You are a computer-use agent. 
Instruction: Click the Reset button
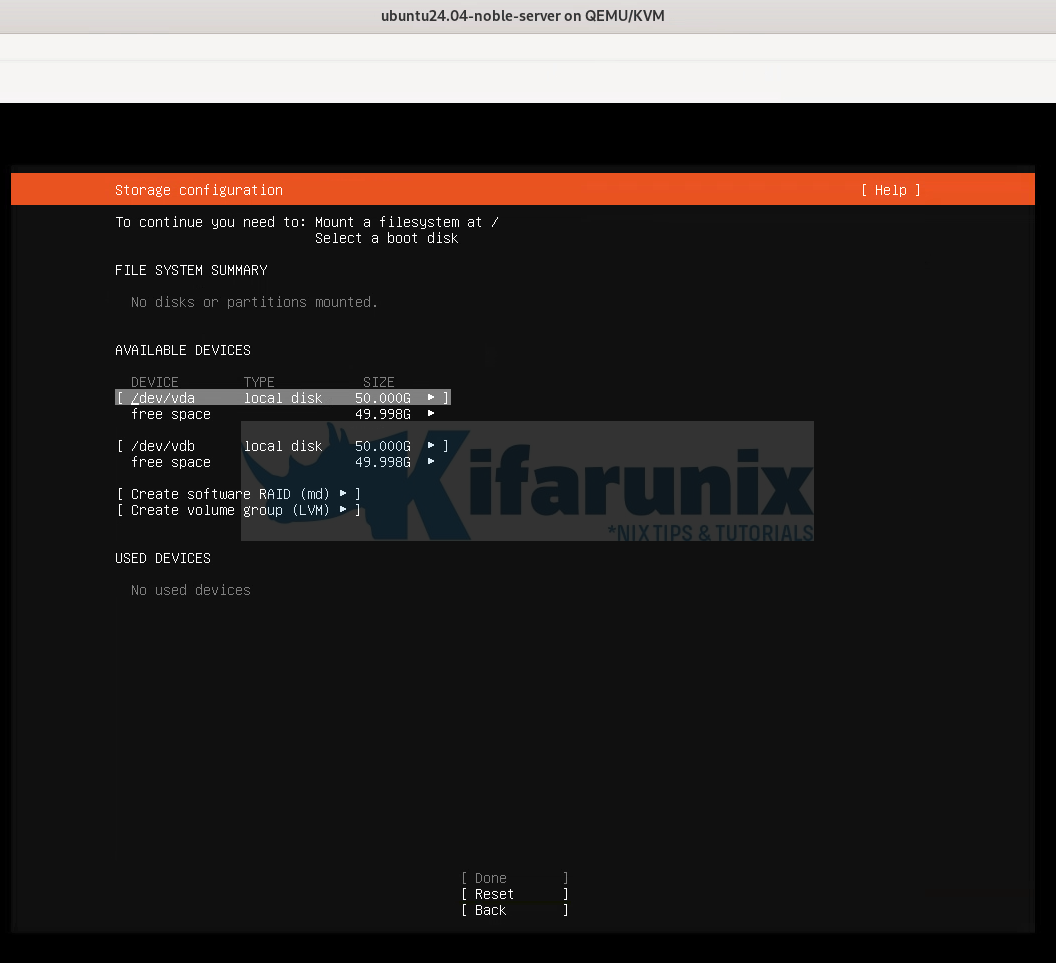coord(515,894)
